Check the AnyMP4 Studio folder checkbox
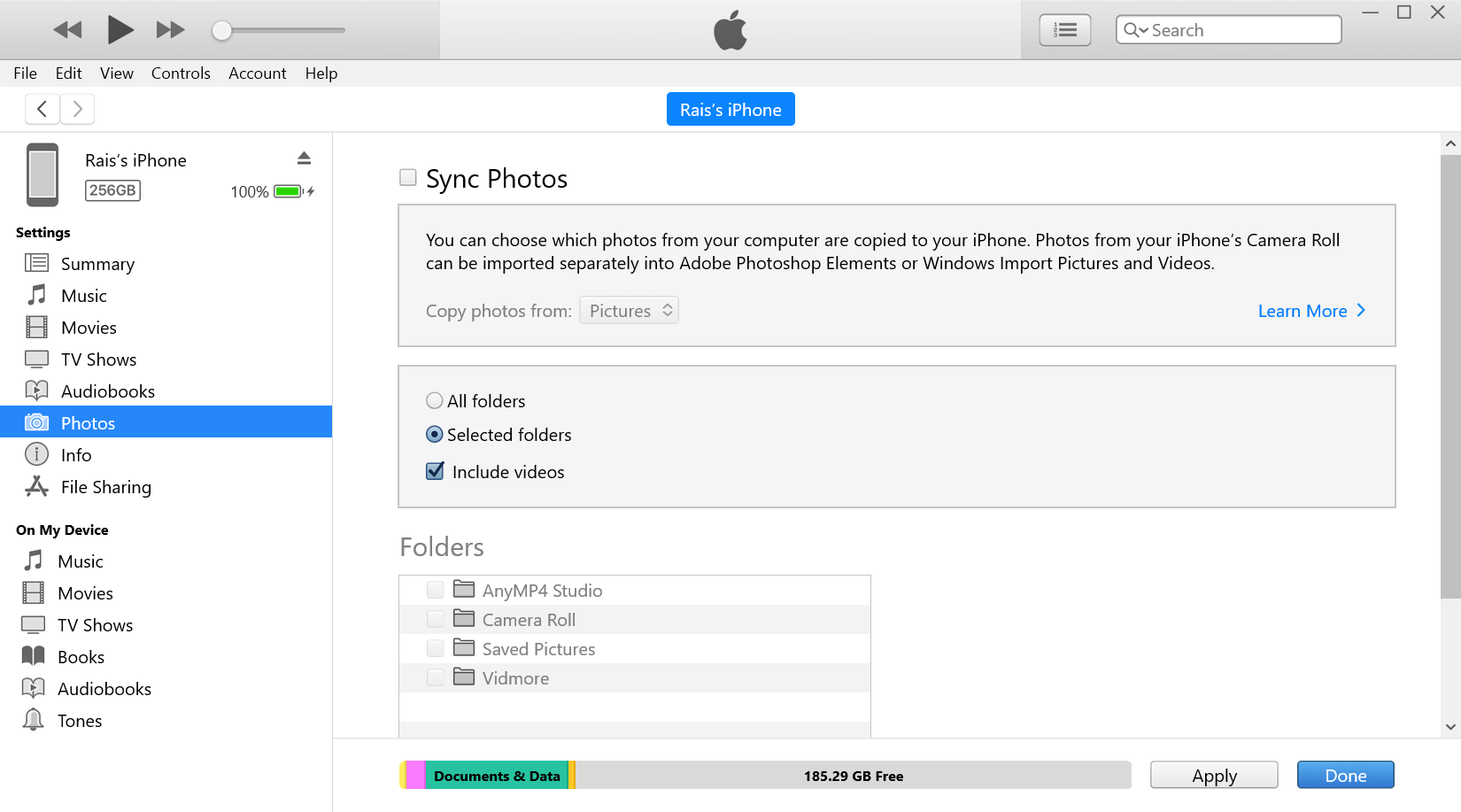 click(x=436, y=590)
